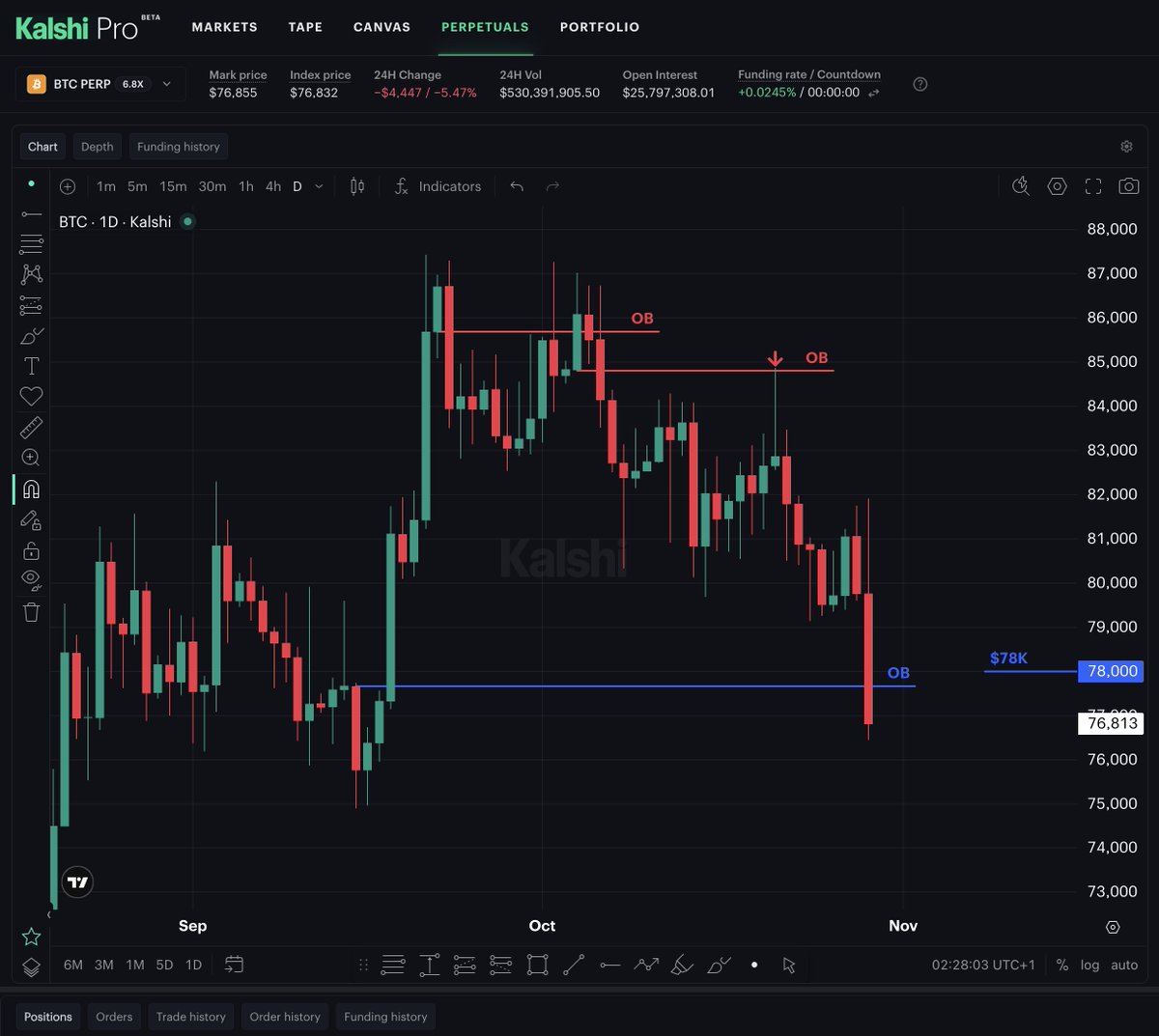Remove drawings with the trash icon

point(31,612)
